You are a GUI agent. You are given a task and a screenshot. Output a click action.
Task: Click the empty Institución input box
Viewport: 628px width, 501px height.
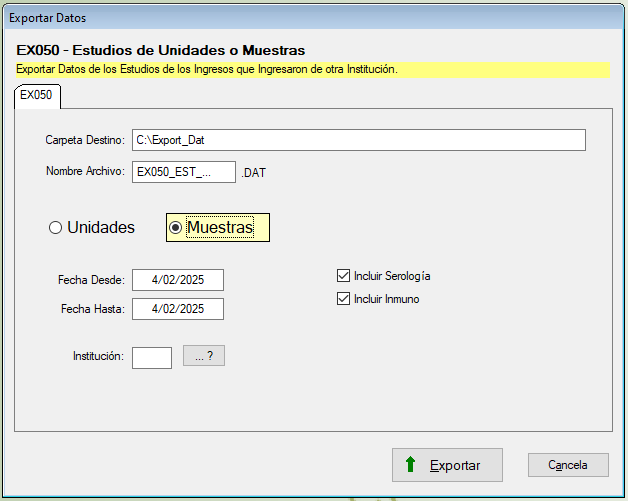pos(152,357)
